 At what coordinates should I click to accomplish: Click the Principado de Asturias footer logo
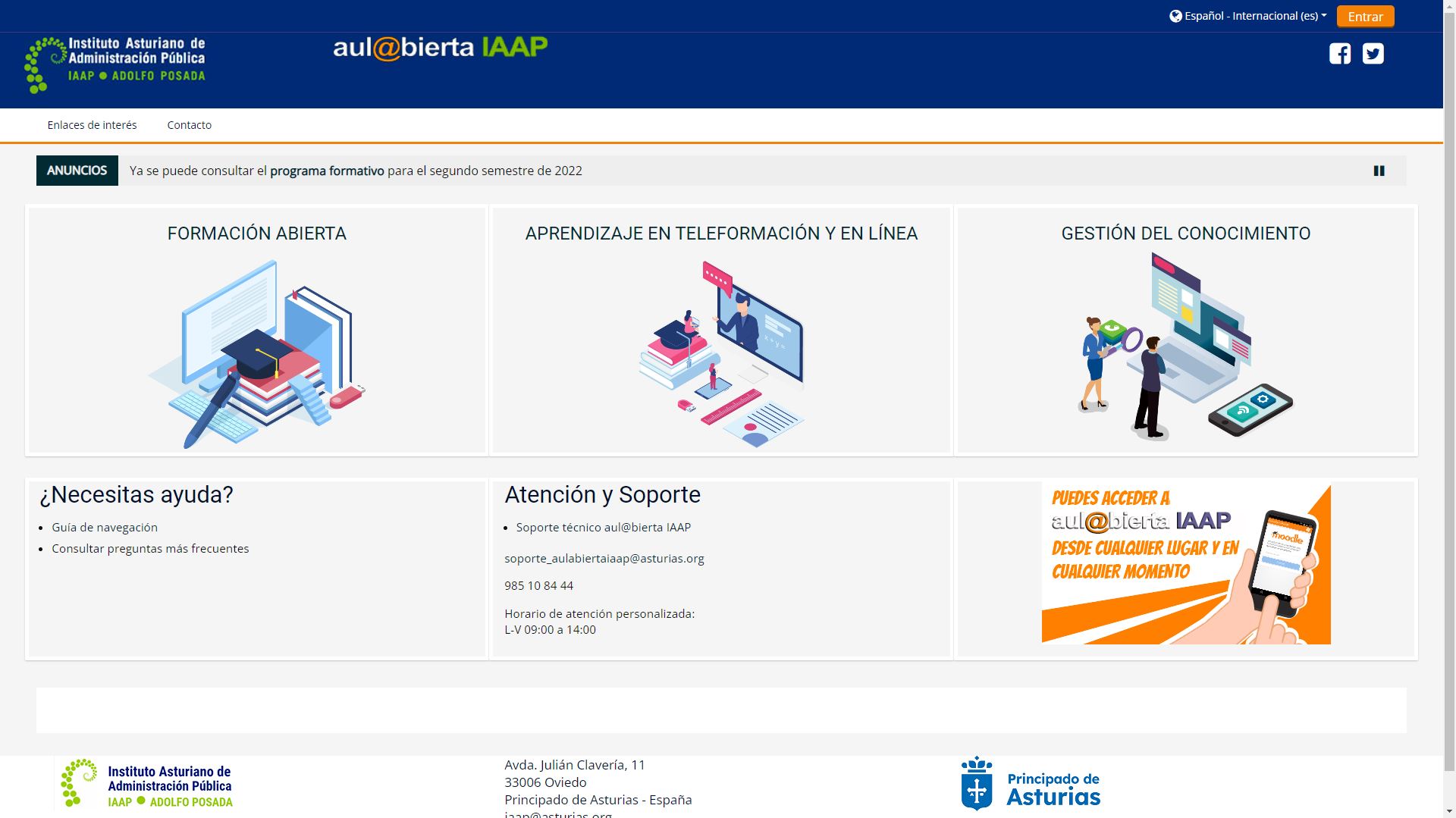click(1031, 783)
